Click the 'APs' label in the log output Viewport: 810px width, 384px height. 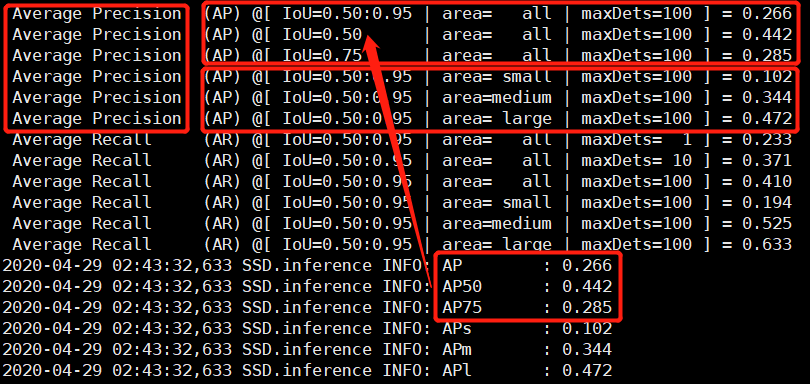[x=457, y=328]
